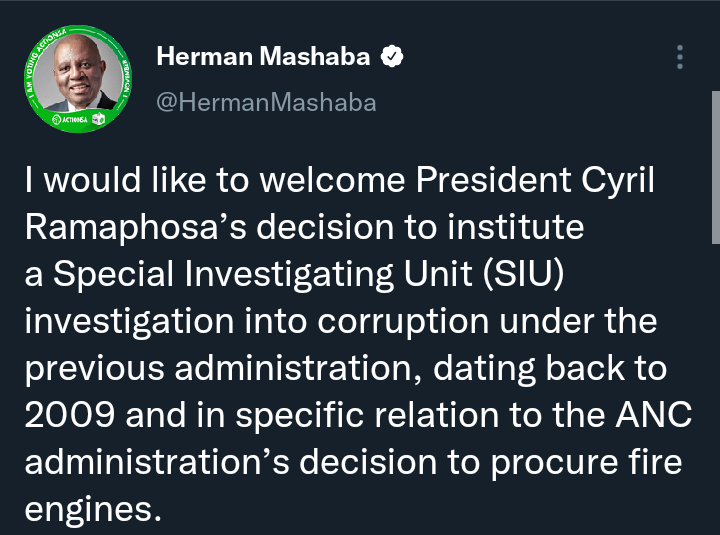Click the word 'corruption' in the tweet body

403,321
